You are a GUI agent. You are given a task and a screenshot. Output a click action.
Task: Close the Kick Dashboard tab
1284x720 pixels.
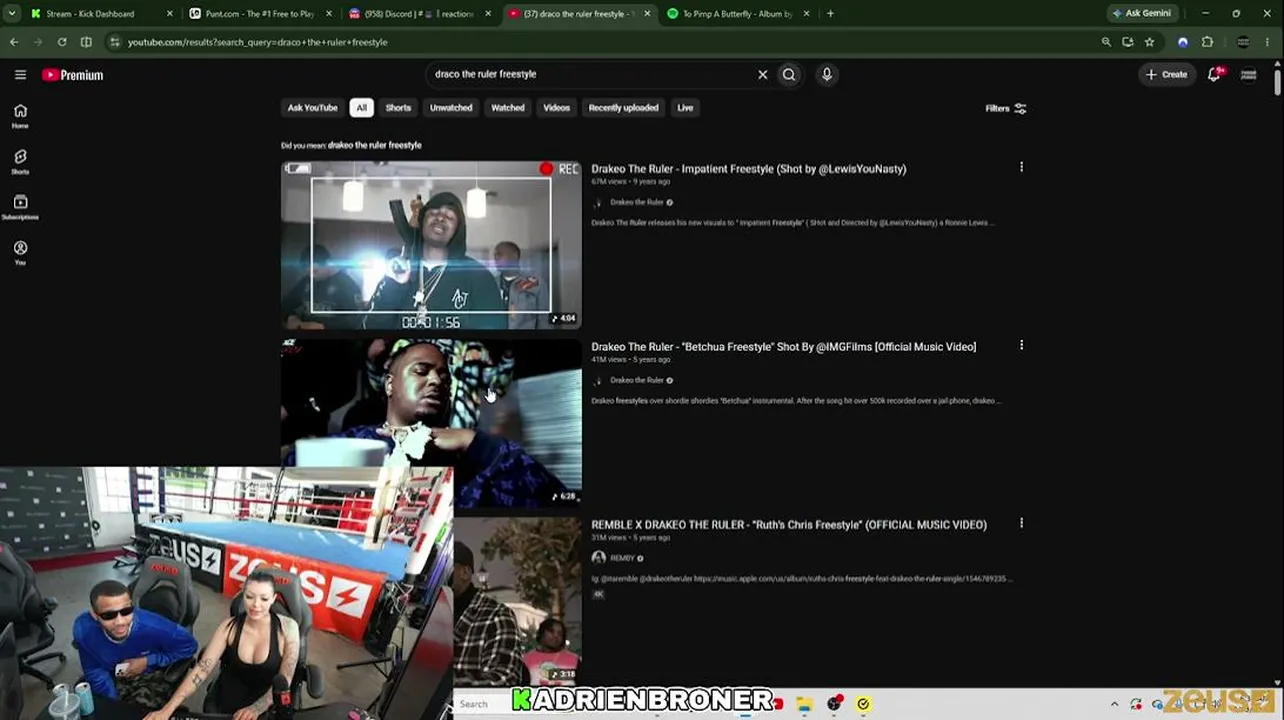169,14
